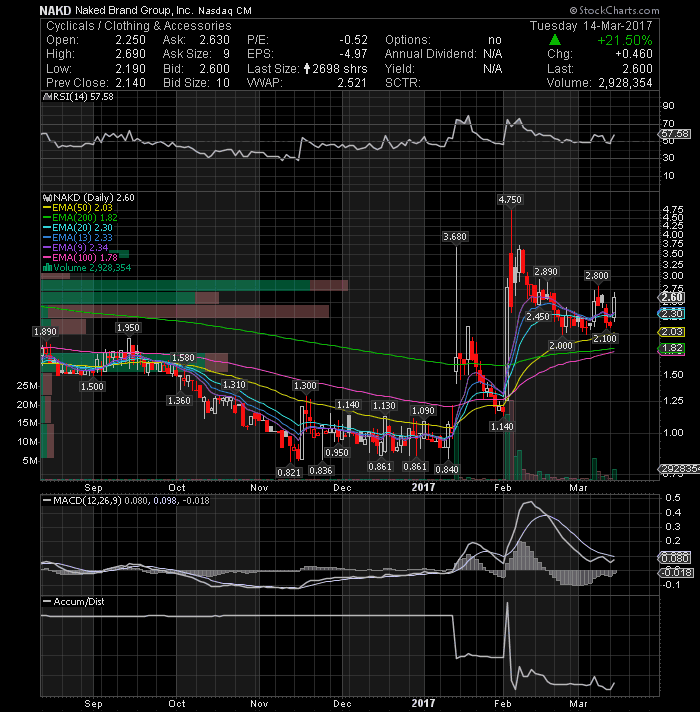Click the RSI(14) legend line icon
This screenshot has width=700, height=712.
point(47,97)
